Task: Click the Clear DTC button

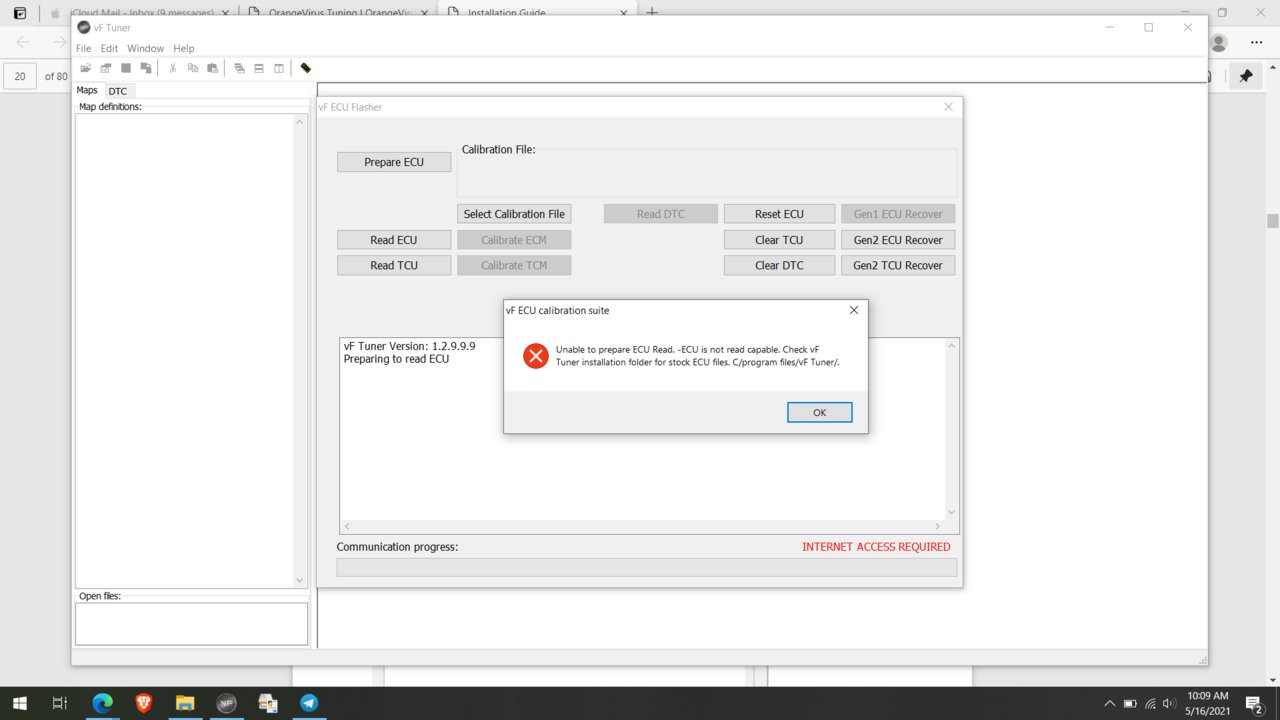Action: click(x=779, y=265)
